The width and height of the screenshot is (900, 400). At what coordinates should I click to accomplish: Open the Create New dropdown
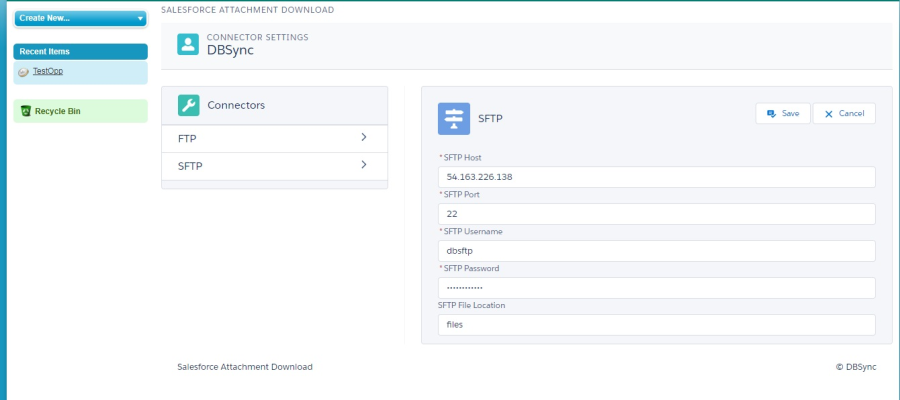(80, 18)
